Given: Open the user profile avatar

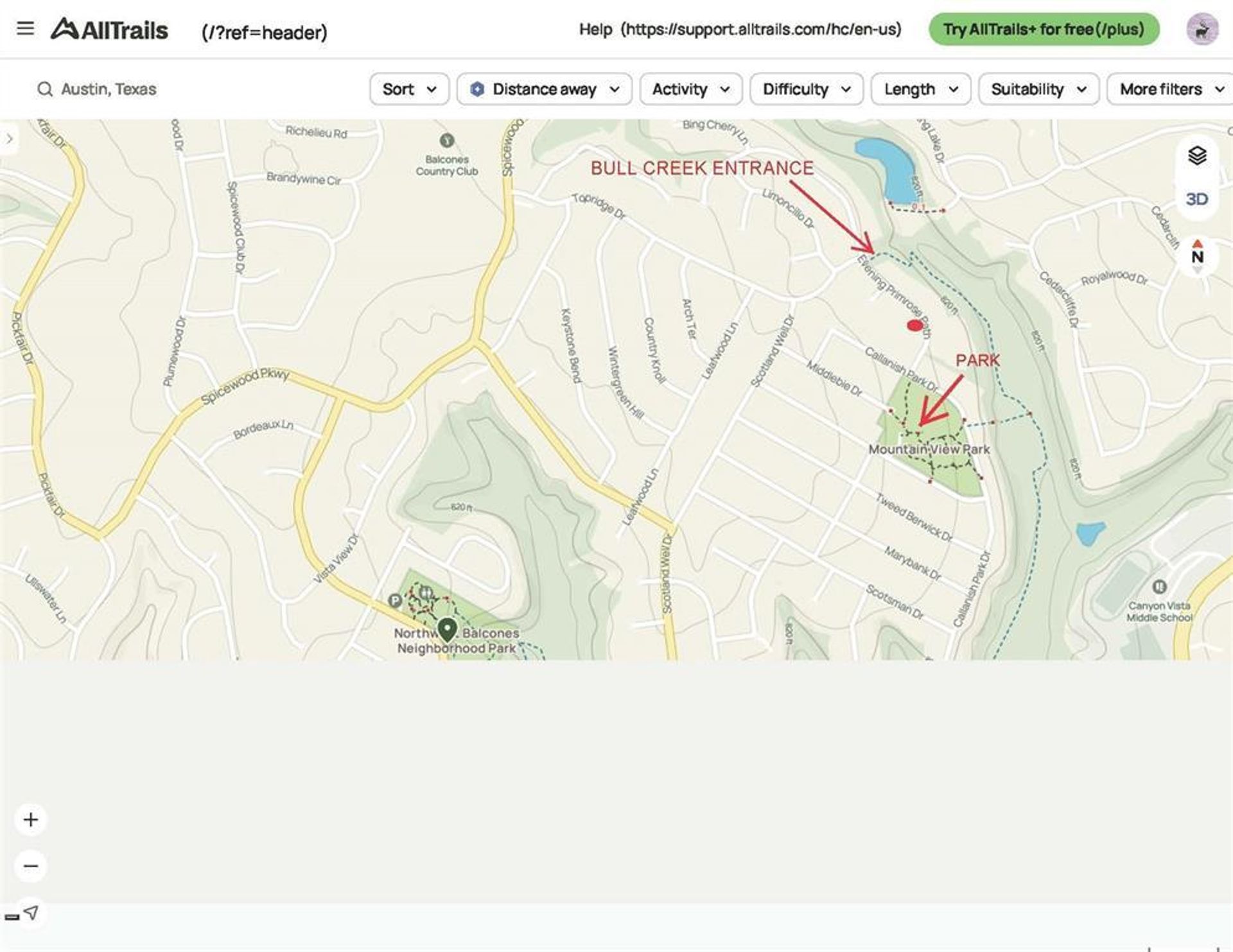Looking at the screenshot, I should pyautogui.click(x=1202, y=30).
